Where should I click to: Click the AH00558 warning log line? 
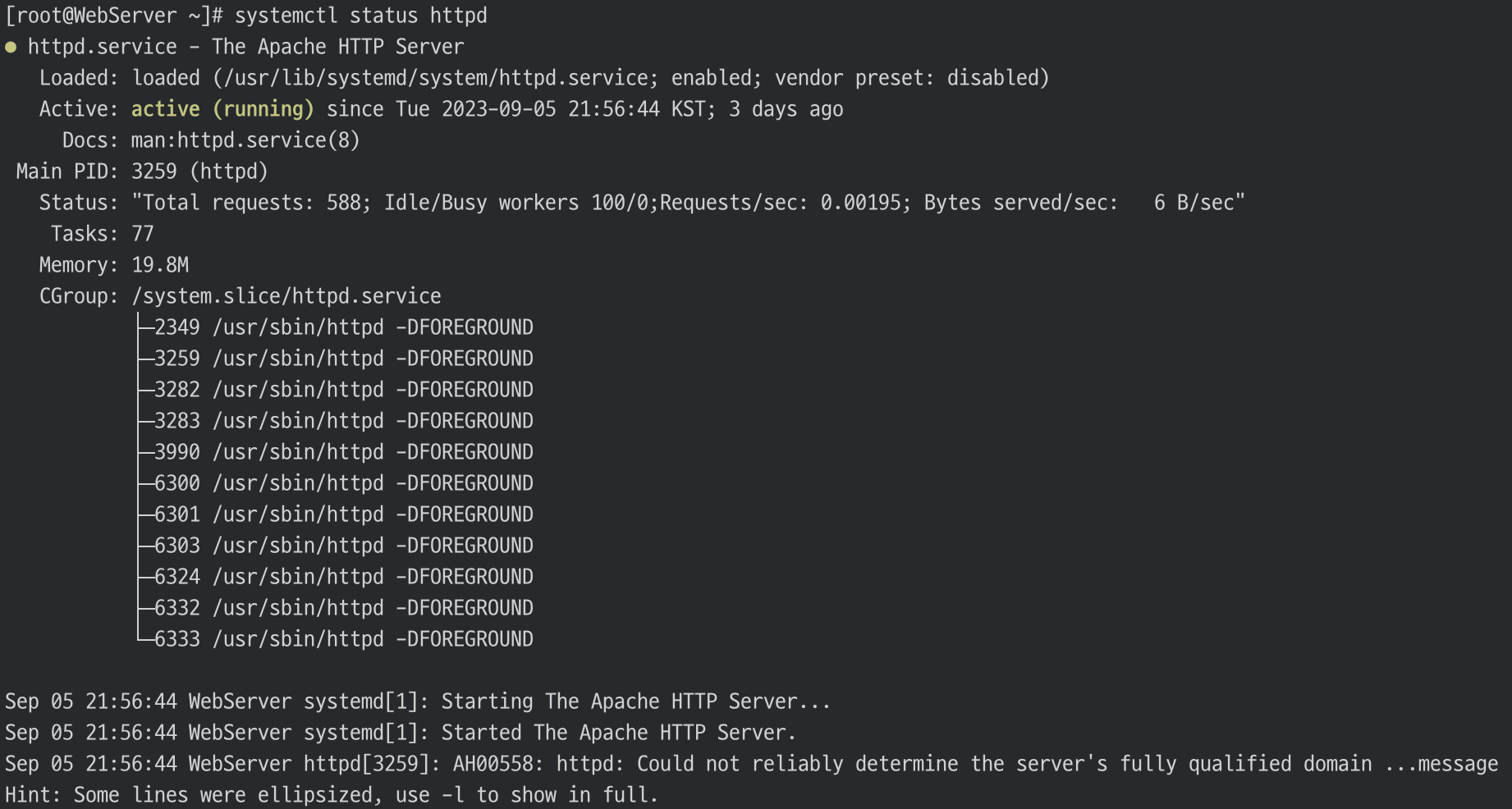pyautogui.click(x=752, y=764)
